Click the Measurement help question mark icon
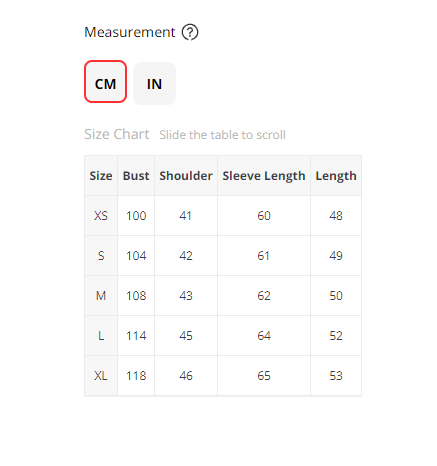Image resolution: width=437 pixels, height=466 pixels. tap(190, 32)
